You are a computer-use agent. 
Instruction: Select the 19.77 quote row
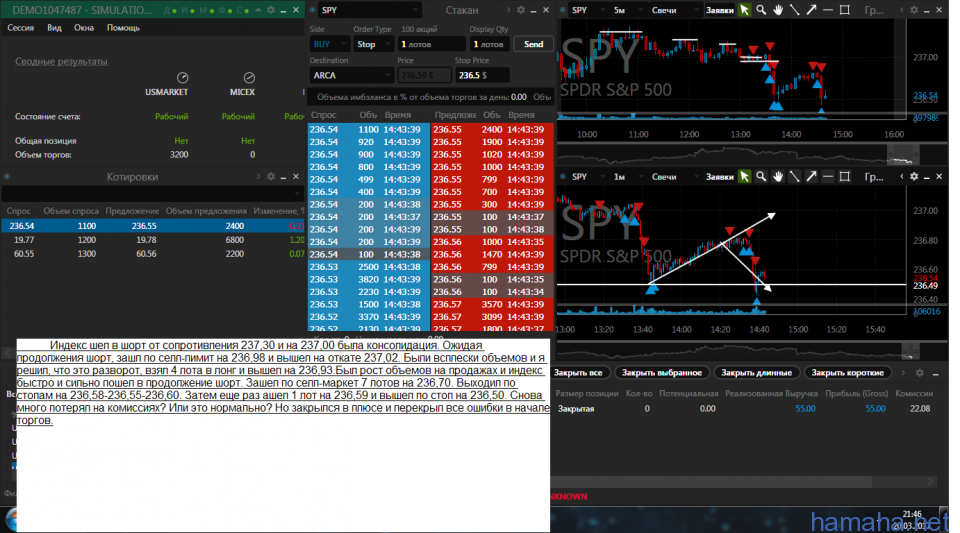pyautogui.click(x=152, y=240)
